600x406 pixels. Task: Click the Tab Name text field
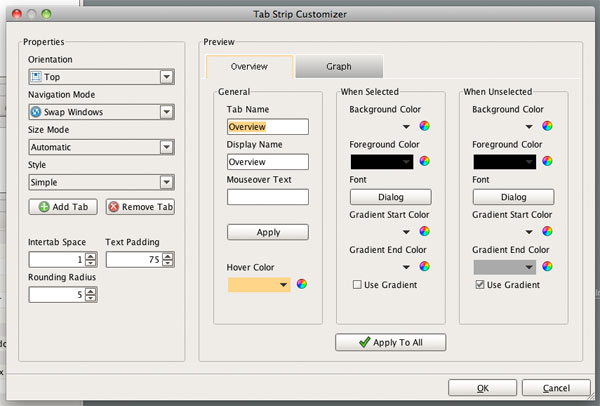268,127
